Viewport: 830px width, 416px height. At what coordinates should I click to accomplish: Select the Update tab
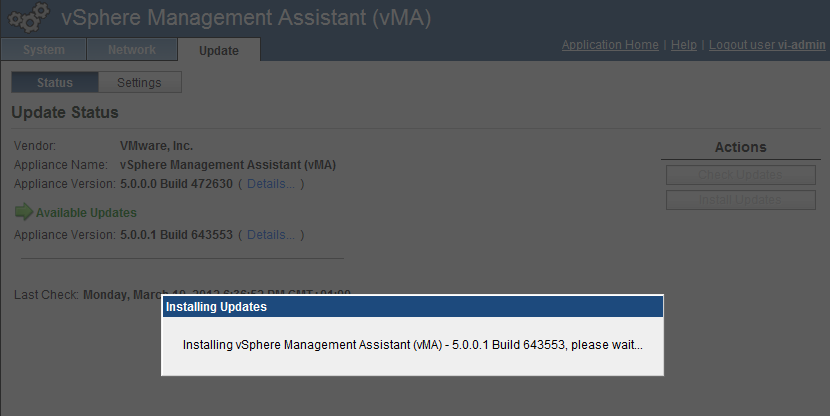(x=218, y=50)
